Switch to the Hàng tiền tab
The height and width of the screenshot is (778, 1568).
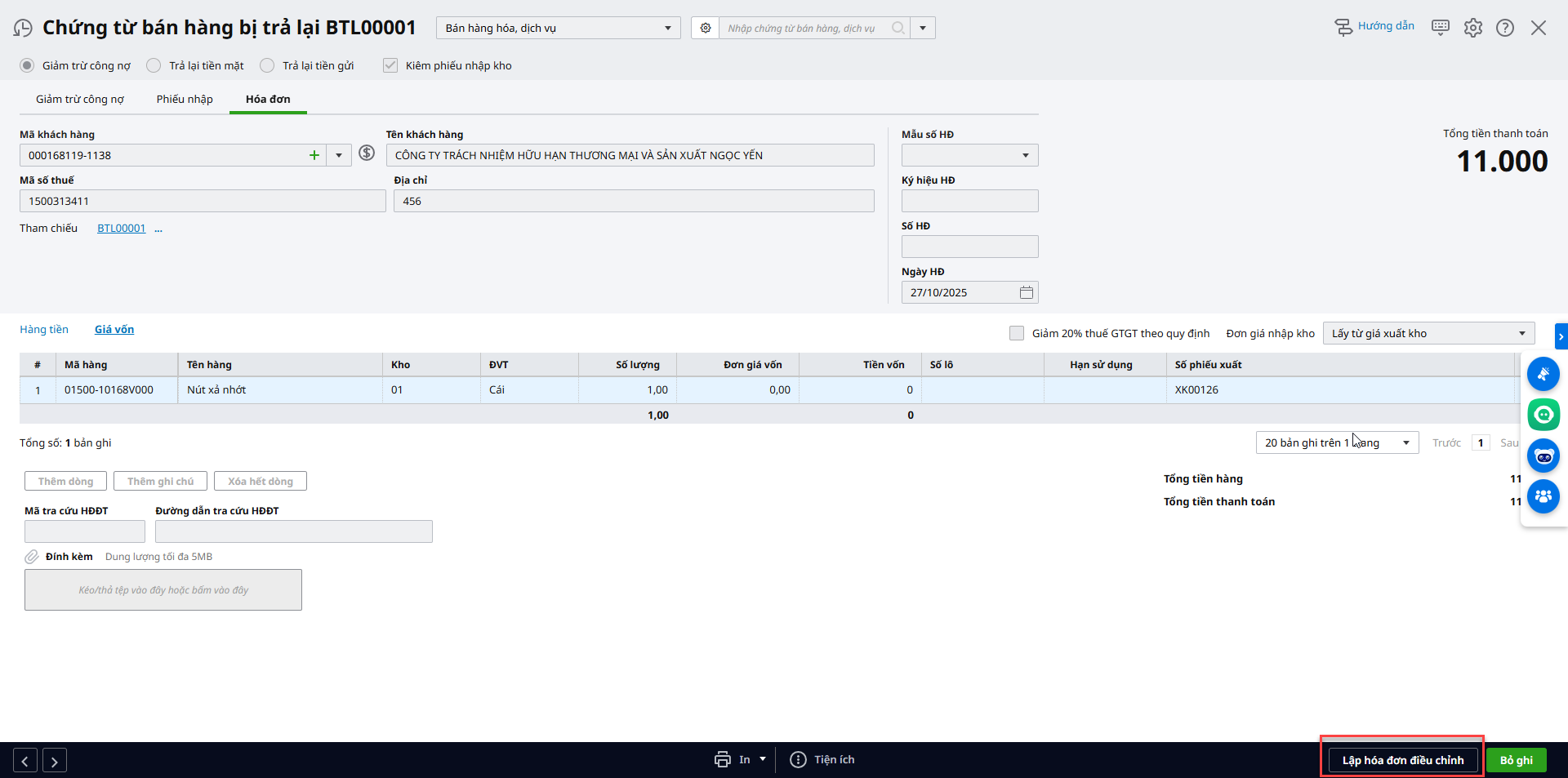pos(44,330)
